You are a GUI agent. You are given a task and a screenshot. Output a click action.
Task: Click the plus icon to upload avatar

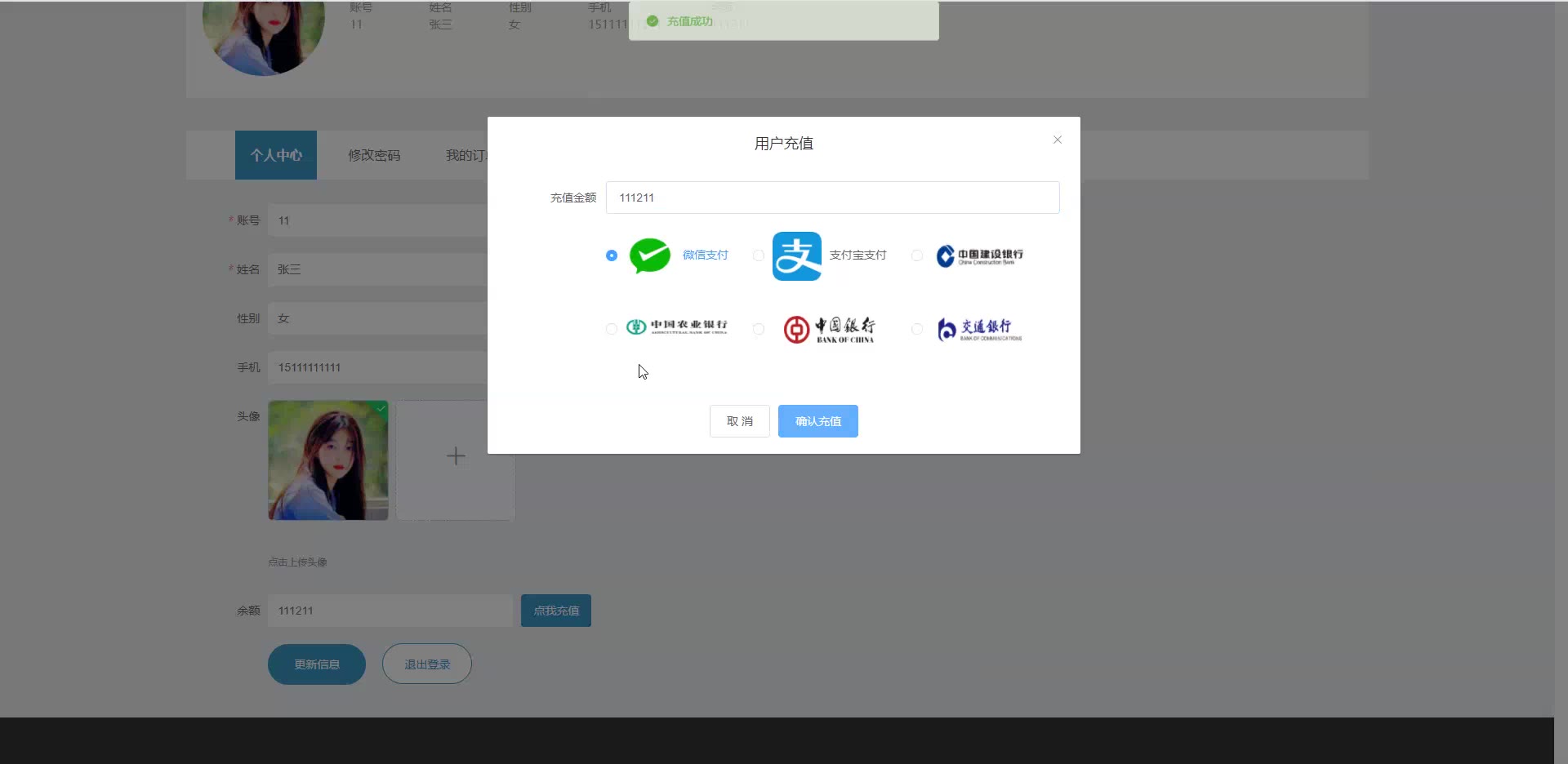point(456,455)
